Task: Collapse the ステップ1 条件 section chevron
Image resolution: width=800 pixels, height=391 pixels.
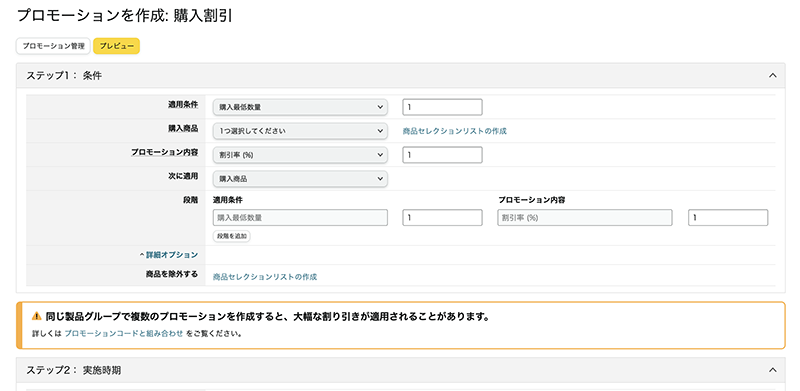Action: click(772, 76)
